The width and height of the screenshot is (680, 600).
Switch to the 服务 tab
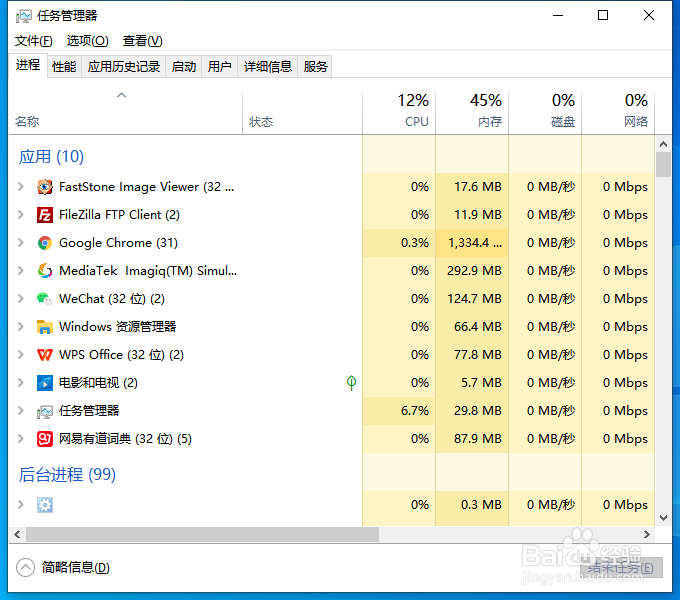coord(315,66)
